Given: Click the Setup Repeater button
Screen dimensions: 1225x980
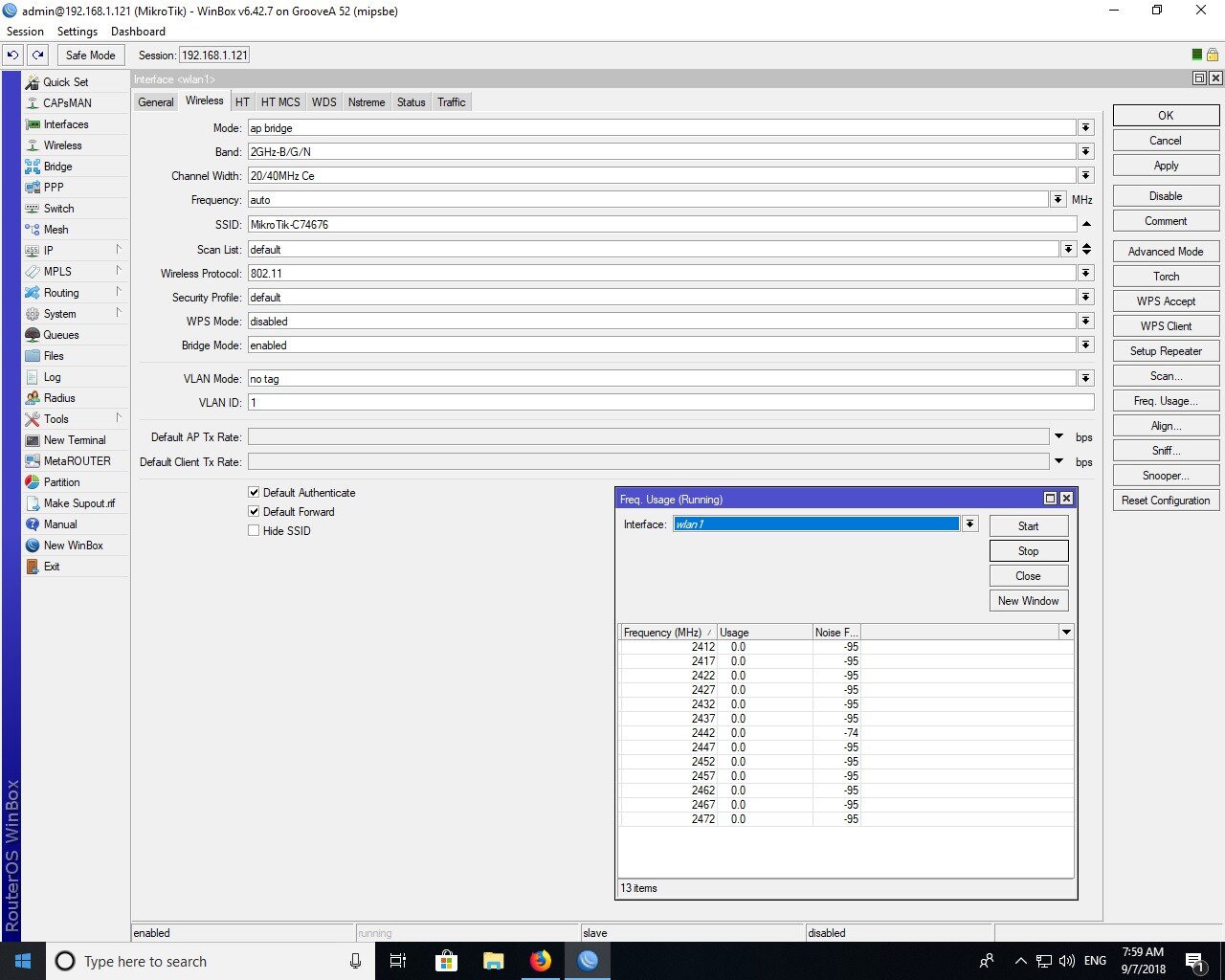Looking at the screenshot, I should (x=1166, y=351).
